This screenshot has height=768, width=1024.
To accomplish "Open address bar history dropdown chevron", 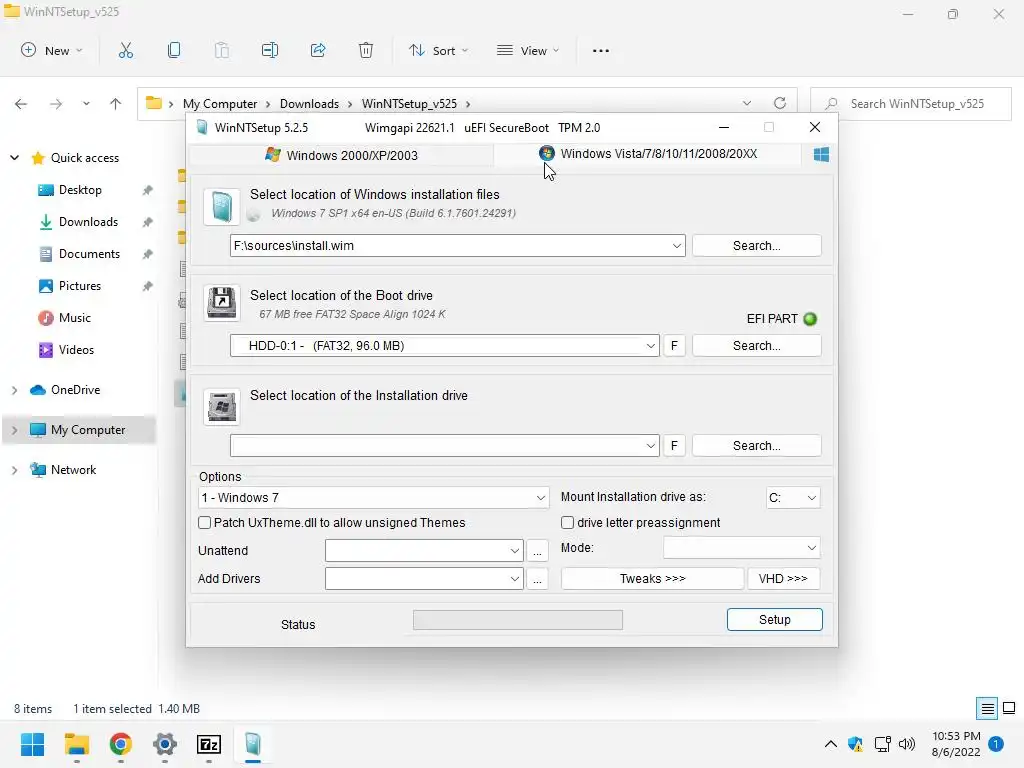I will [746, 103].
